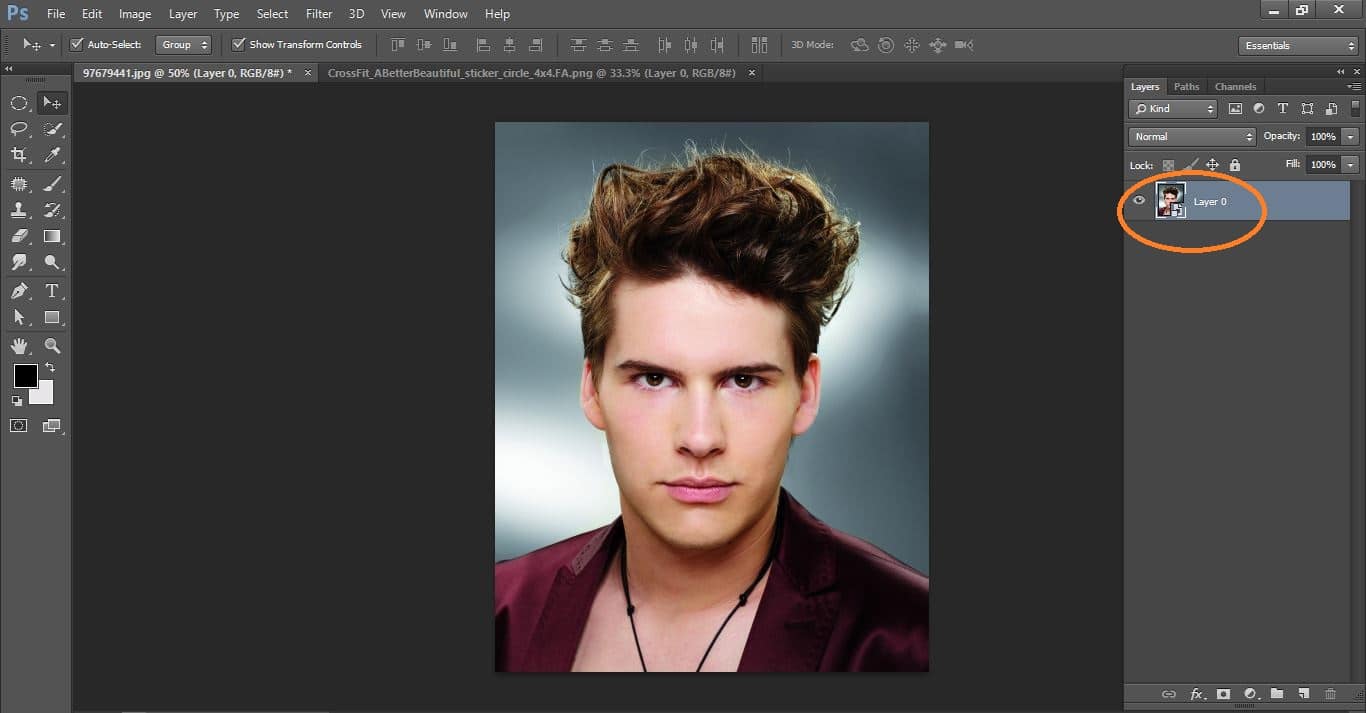Switch to the Channels tab

[x=1235, y=86]
